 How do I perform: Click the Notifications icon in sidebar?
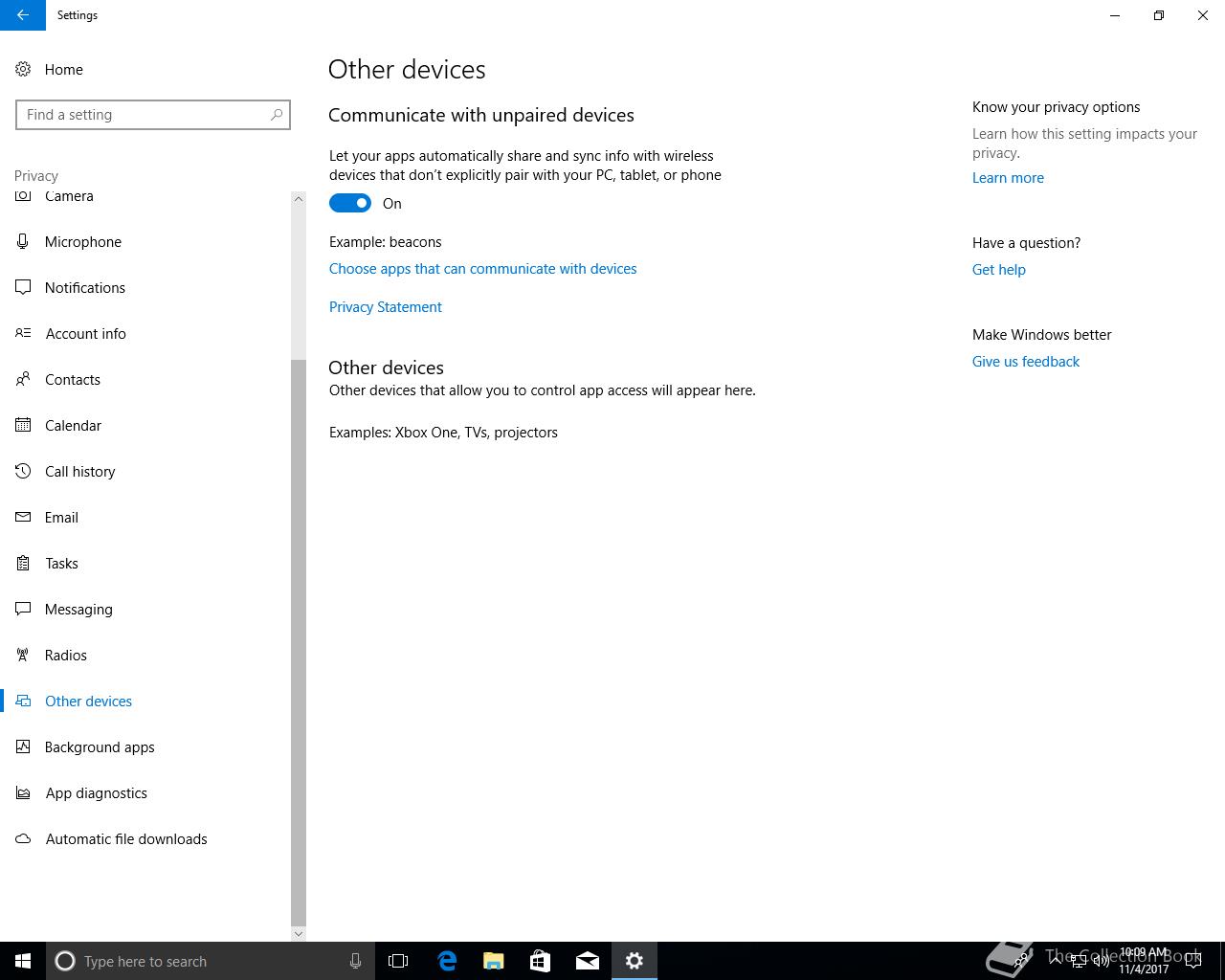(x=23, y=287)
